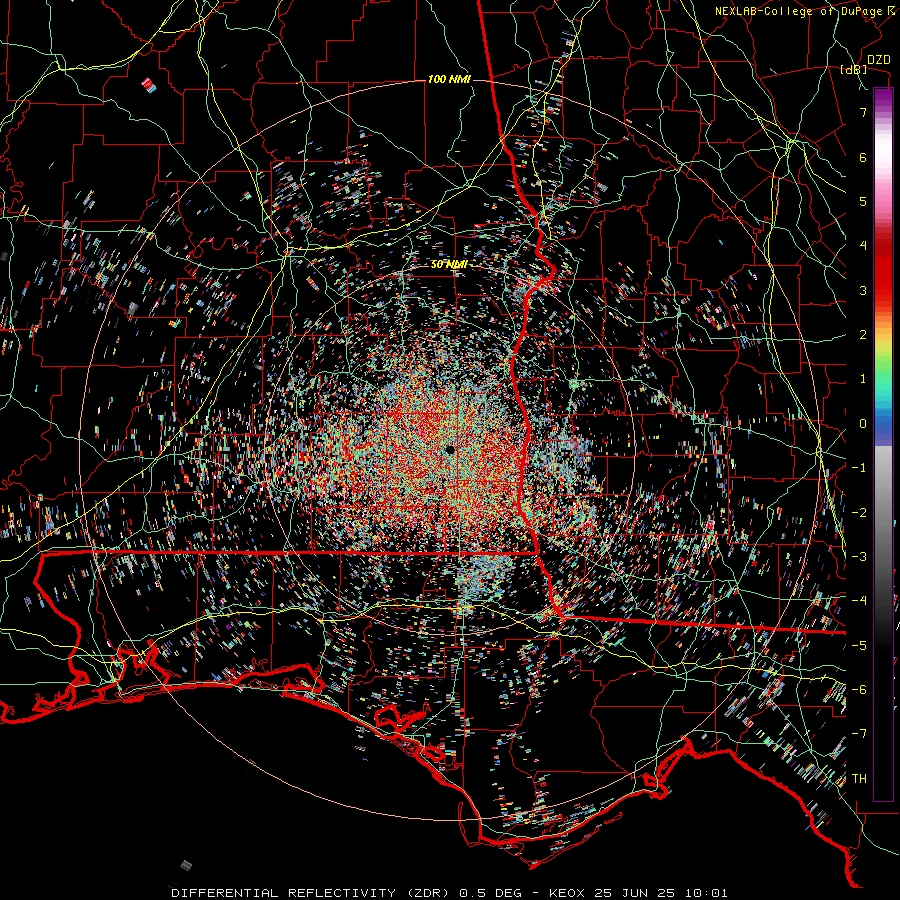Image resolution: width=900 pixels, height=900 pixels.
Task: Click the 6 value on the dB scale
Action: (863, 157)
